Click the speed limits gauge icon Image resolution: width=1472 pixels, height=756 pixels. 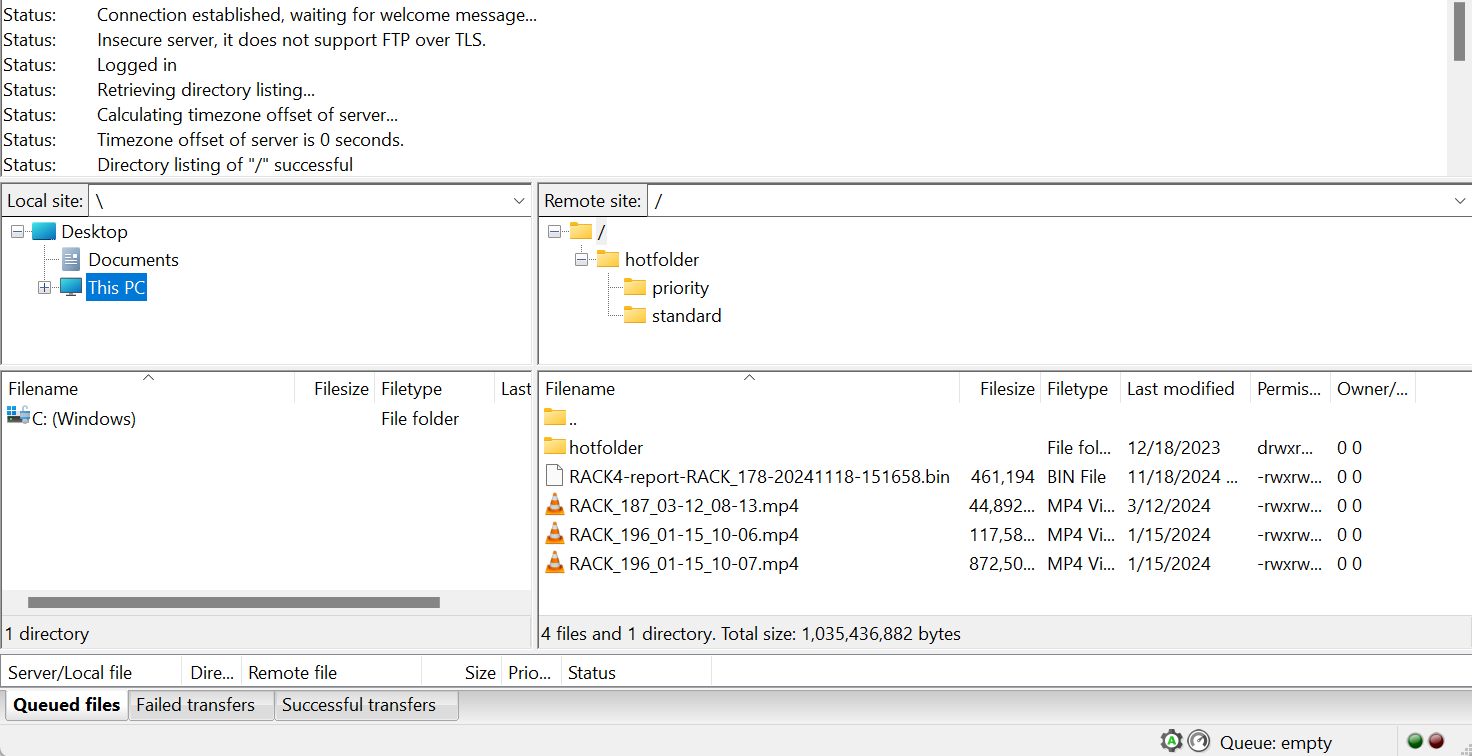pyautogui.click(x=1197, y=740)
